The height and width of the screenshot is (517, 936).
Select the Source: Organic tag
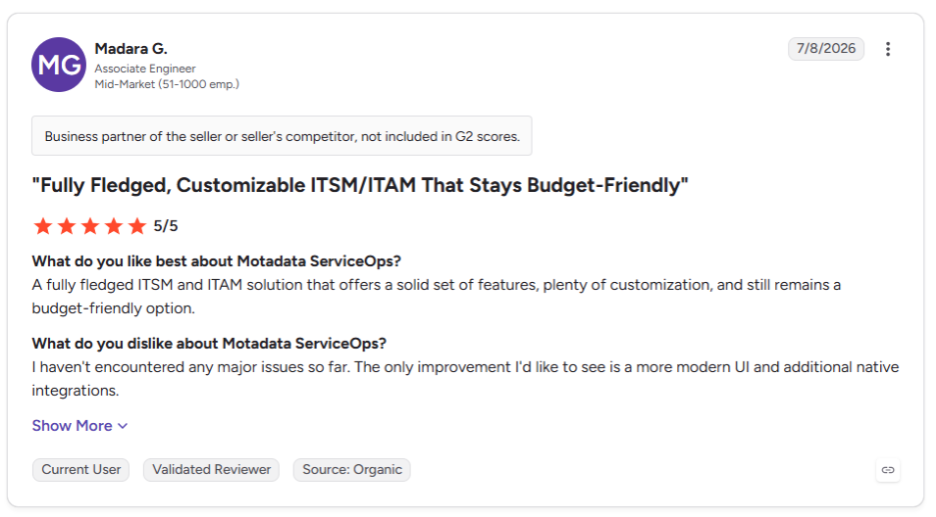pyautogui.click(x=352, y=470)
